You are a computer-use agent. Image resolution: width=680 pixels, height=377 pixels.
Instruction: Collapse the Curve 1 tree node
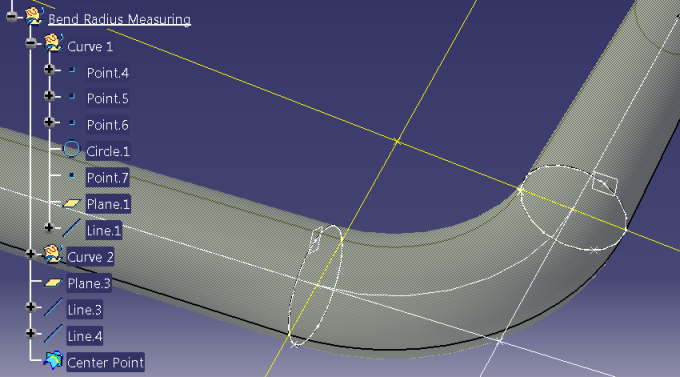tap(30, 43)
